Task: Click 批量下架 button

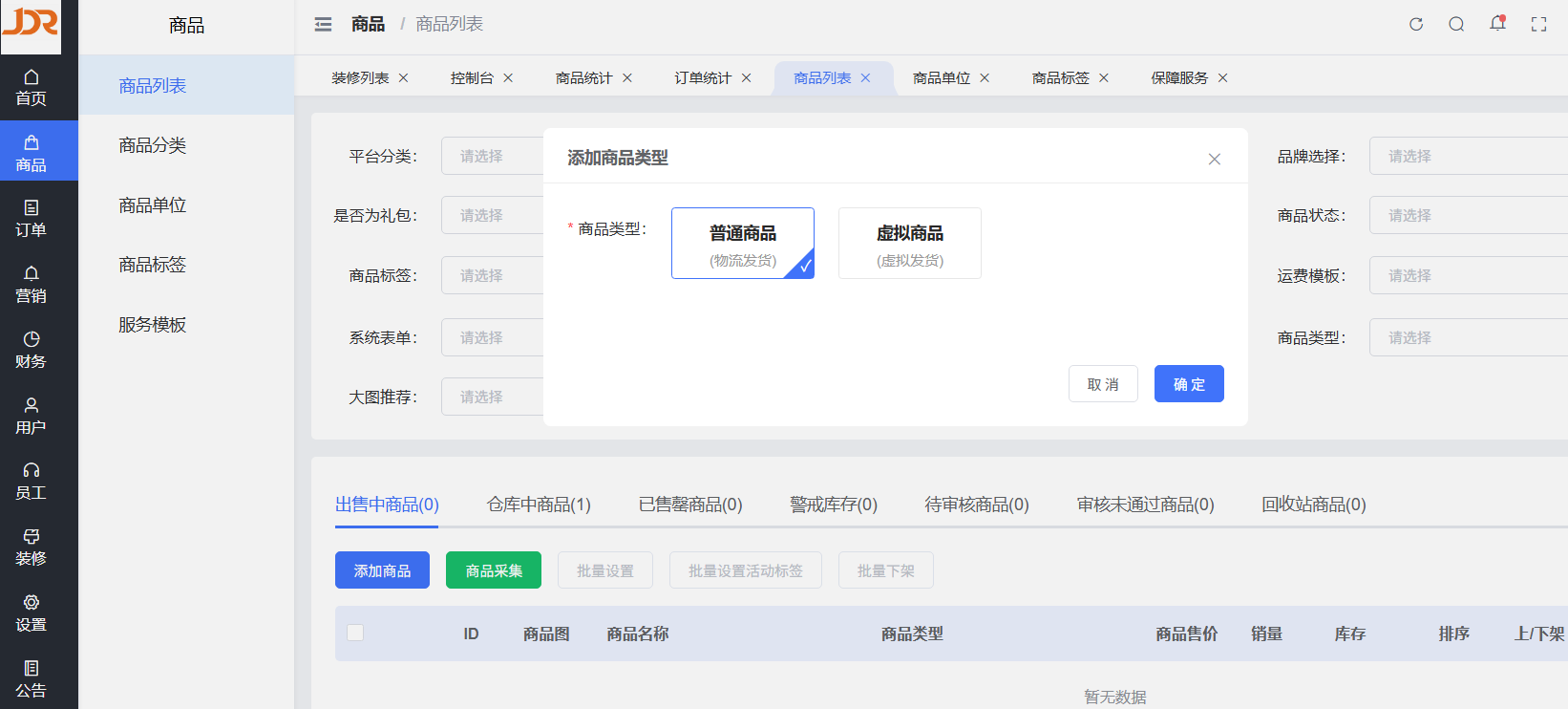Action: click(x=886, y=570)
